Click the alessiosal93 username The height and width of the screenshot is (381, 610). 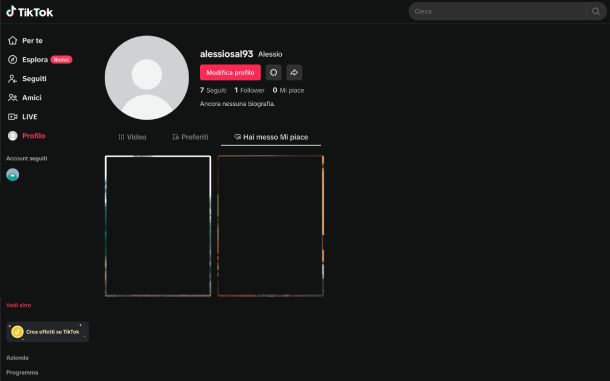[226, 54]
